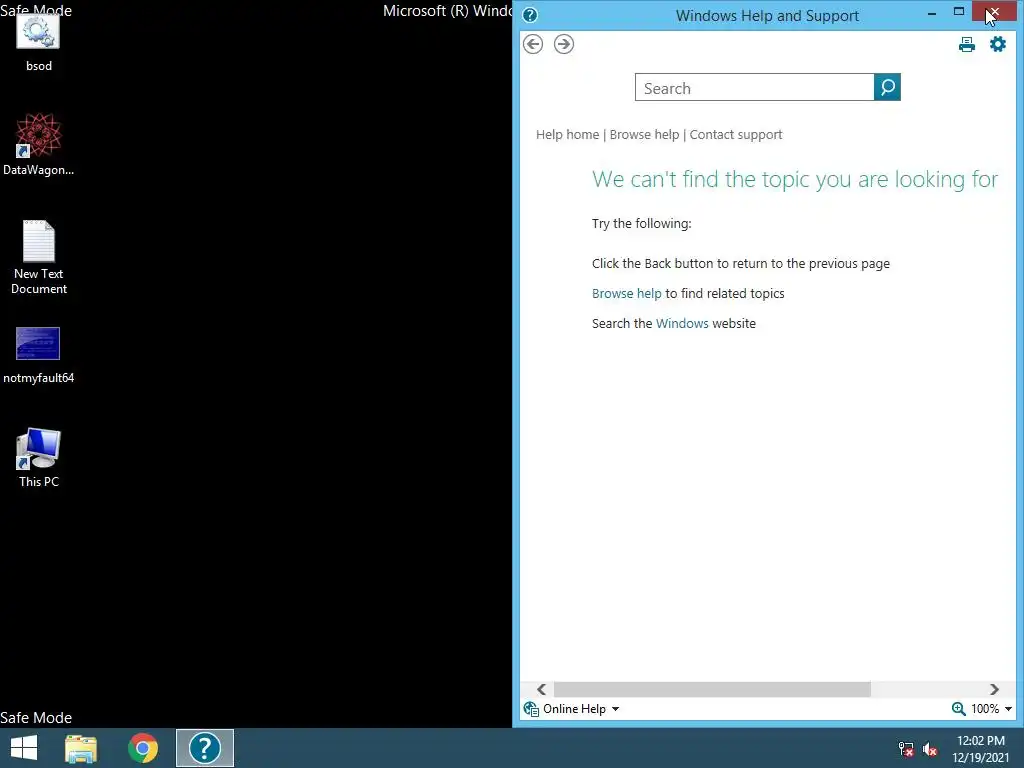The image size is (1024, 768).
Task: Select the This PC desktop icon
Action: tap(39, 458)
